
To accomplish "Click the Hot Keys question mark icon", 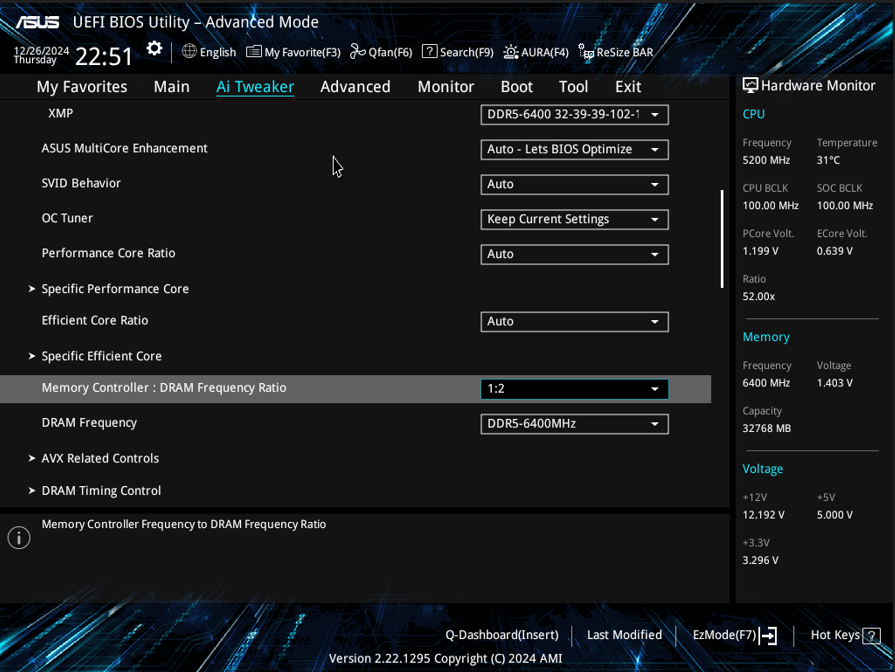I will [x=871, y=635].
